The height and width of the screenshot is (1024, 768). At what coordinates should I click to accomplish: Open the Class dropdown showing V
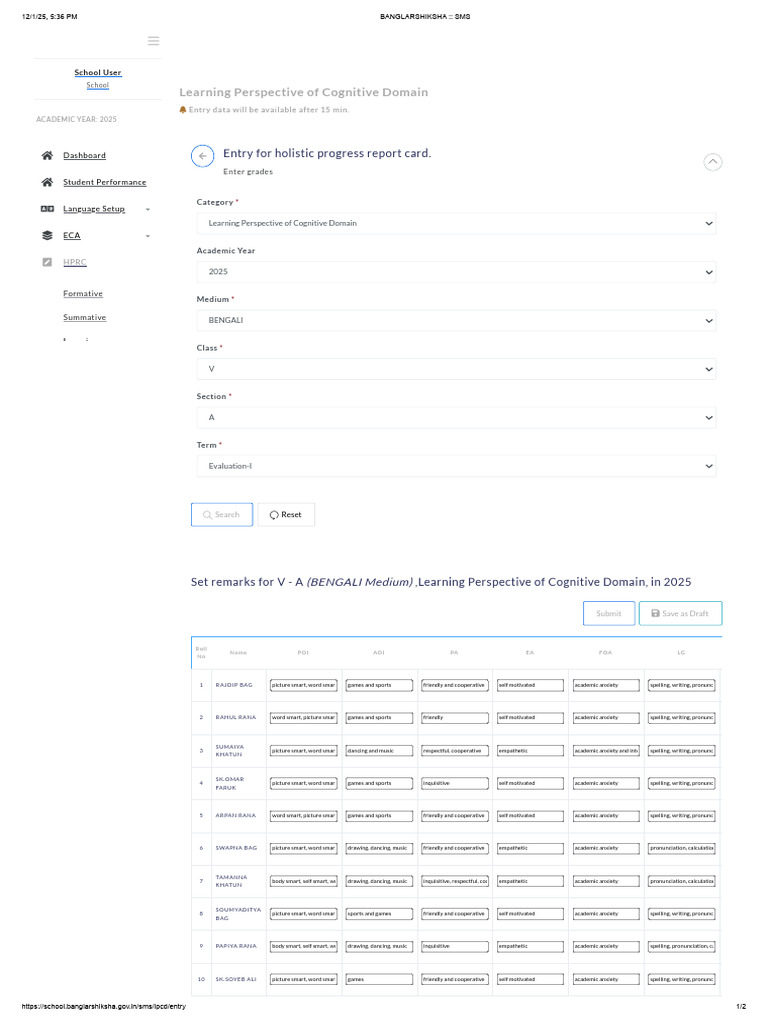coord(456,369)
